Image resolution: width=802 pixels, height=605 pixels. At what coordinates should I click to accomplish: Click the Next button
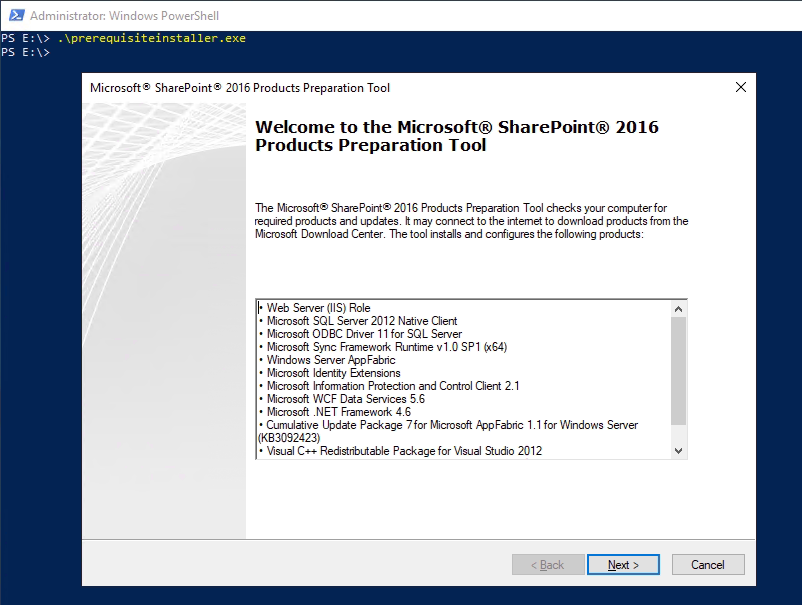pyautogui.click(x=623, y=565)
